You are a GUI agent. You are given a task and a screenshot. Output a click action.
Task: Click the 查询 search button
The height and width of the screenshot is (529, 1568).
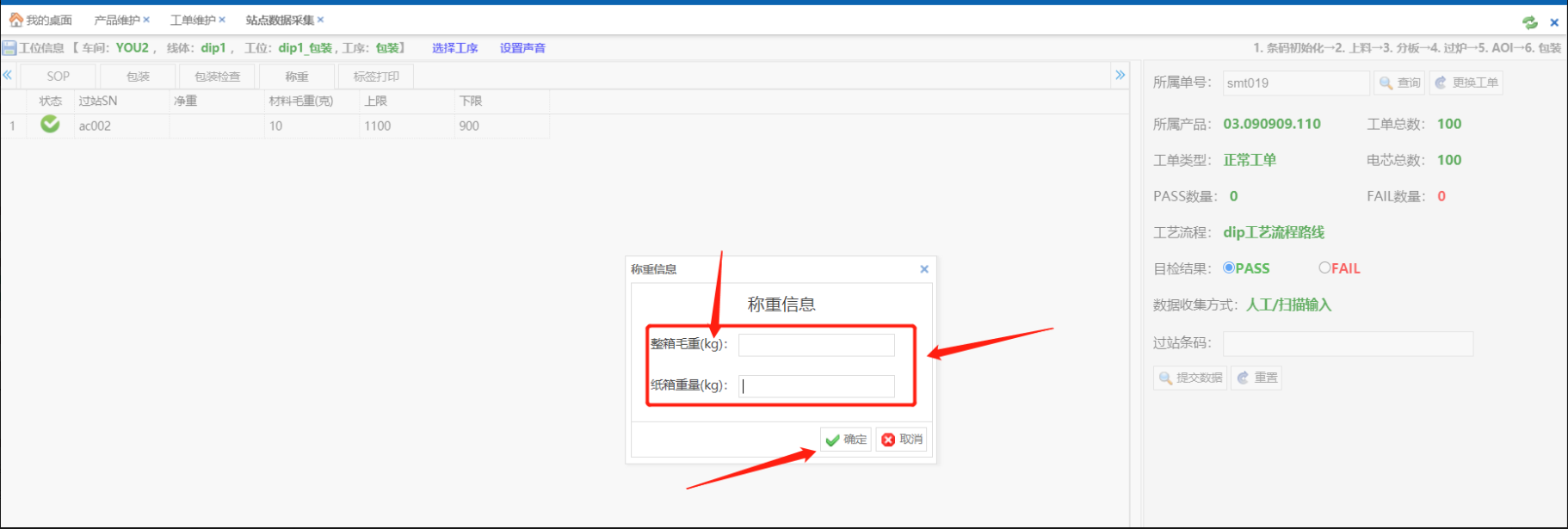coord(1399,83)
